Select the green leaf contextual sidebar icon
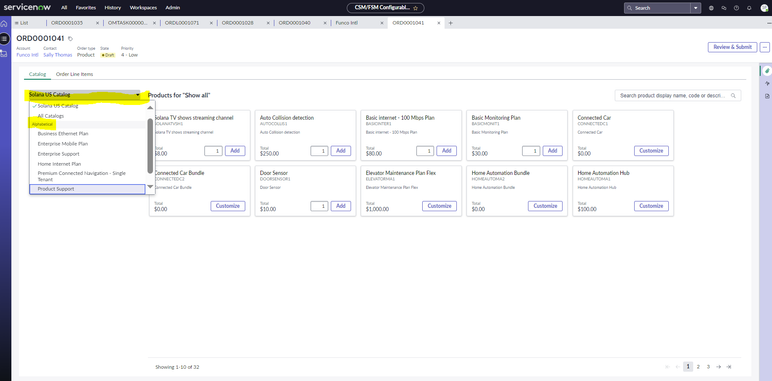 pos(767,71)
